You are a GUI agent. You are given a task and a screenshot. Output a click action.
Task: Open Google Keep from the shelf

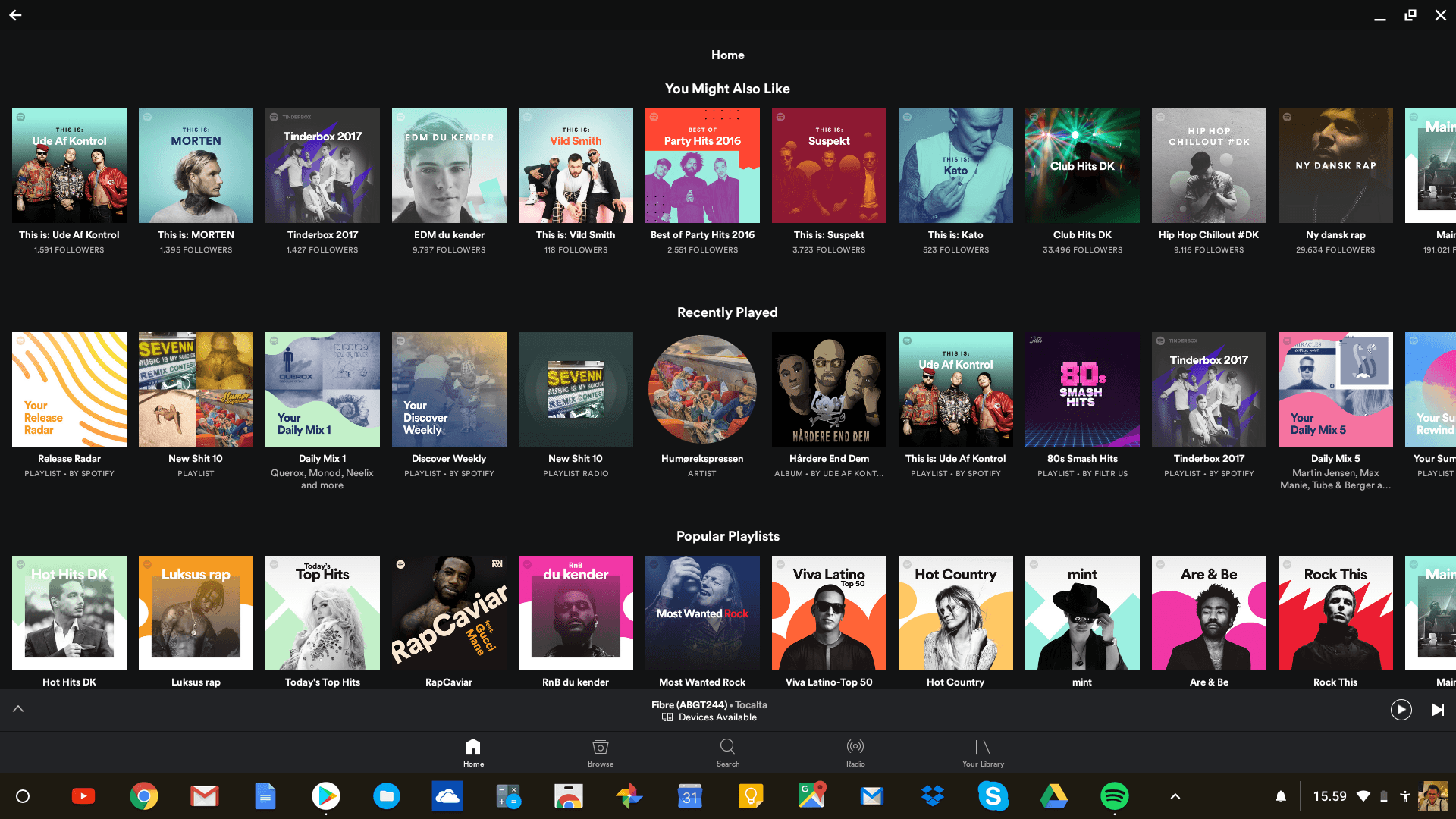[x=751, y=796]
